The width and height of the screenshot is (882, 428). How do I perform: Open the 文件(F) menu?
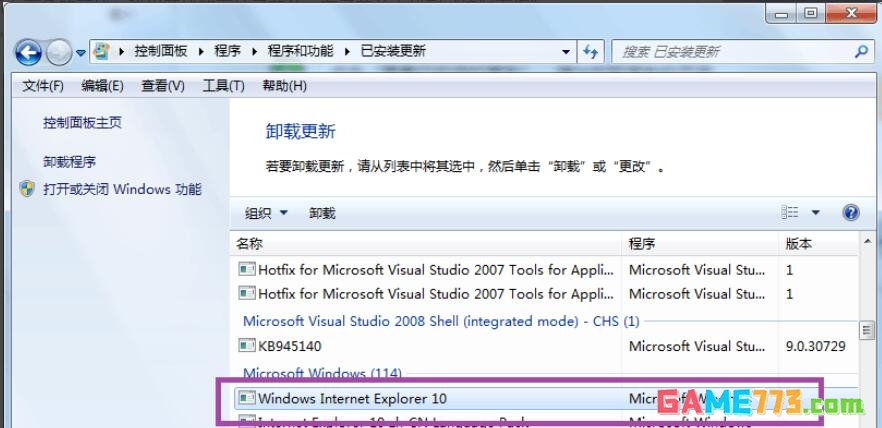[x=43, y=86]
